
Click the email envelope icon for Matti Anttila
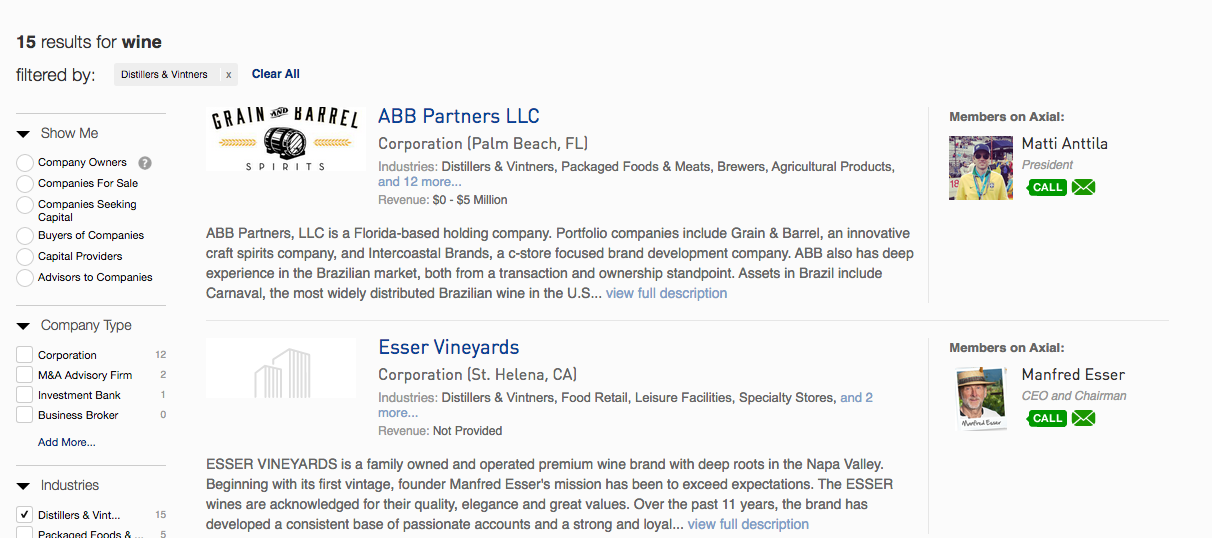tap(1083, 187)
